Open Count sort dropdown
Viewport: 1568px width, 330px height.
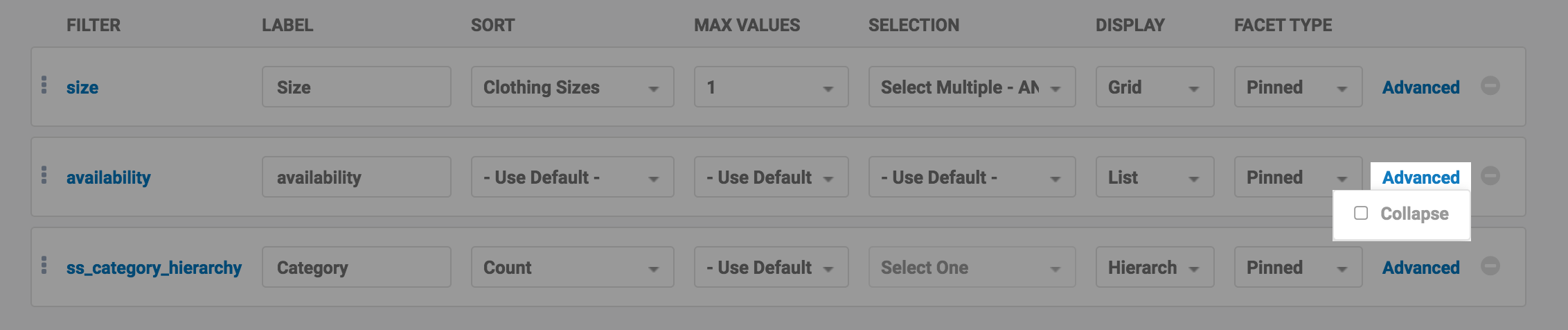(572, 268)
